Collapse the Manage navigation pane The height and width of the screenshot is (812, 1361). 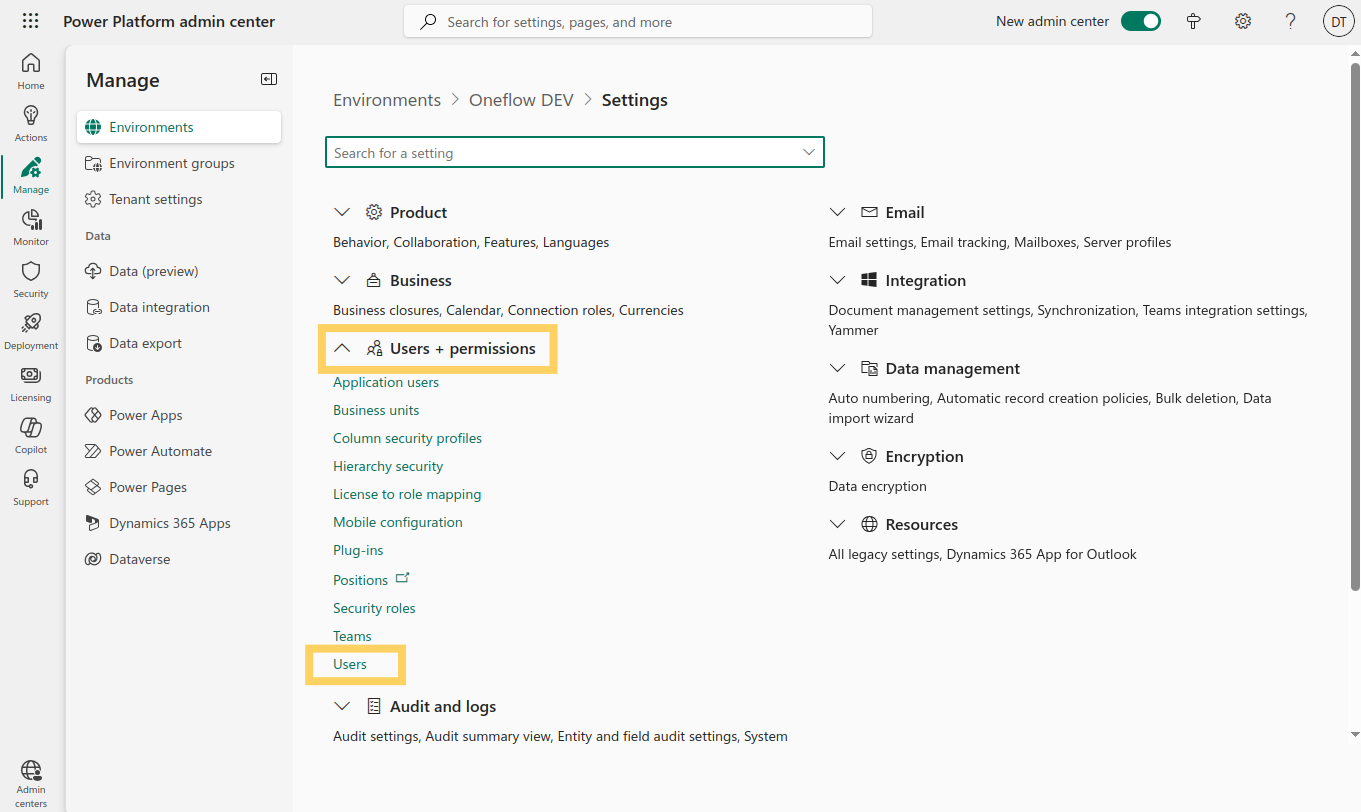269,79
